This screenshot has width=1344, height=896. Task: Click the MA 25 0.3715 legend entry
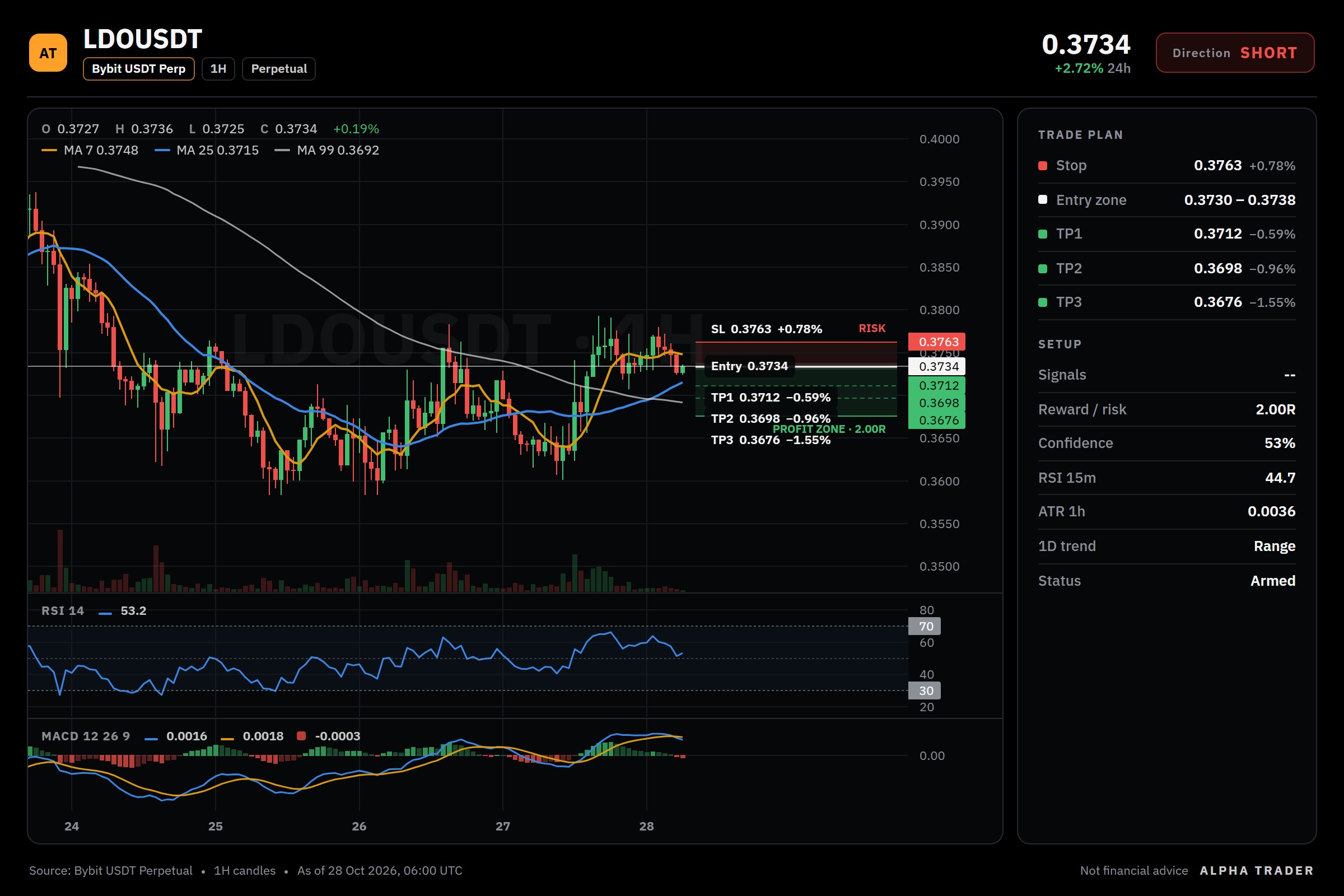click(x=207, y=150)
